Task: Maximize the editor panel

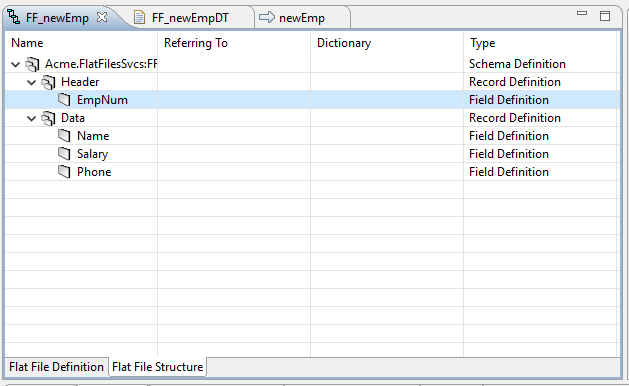Action: pyautogui.click(x=605, y=16)
